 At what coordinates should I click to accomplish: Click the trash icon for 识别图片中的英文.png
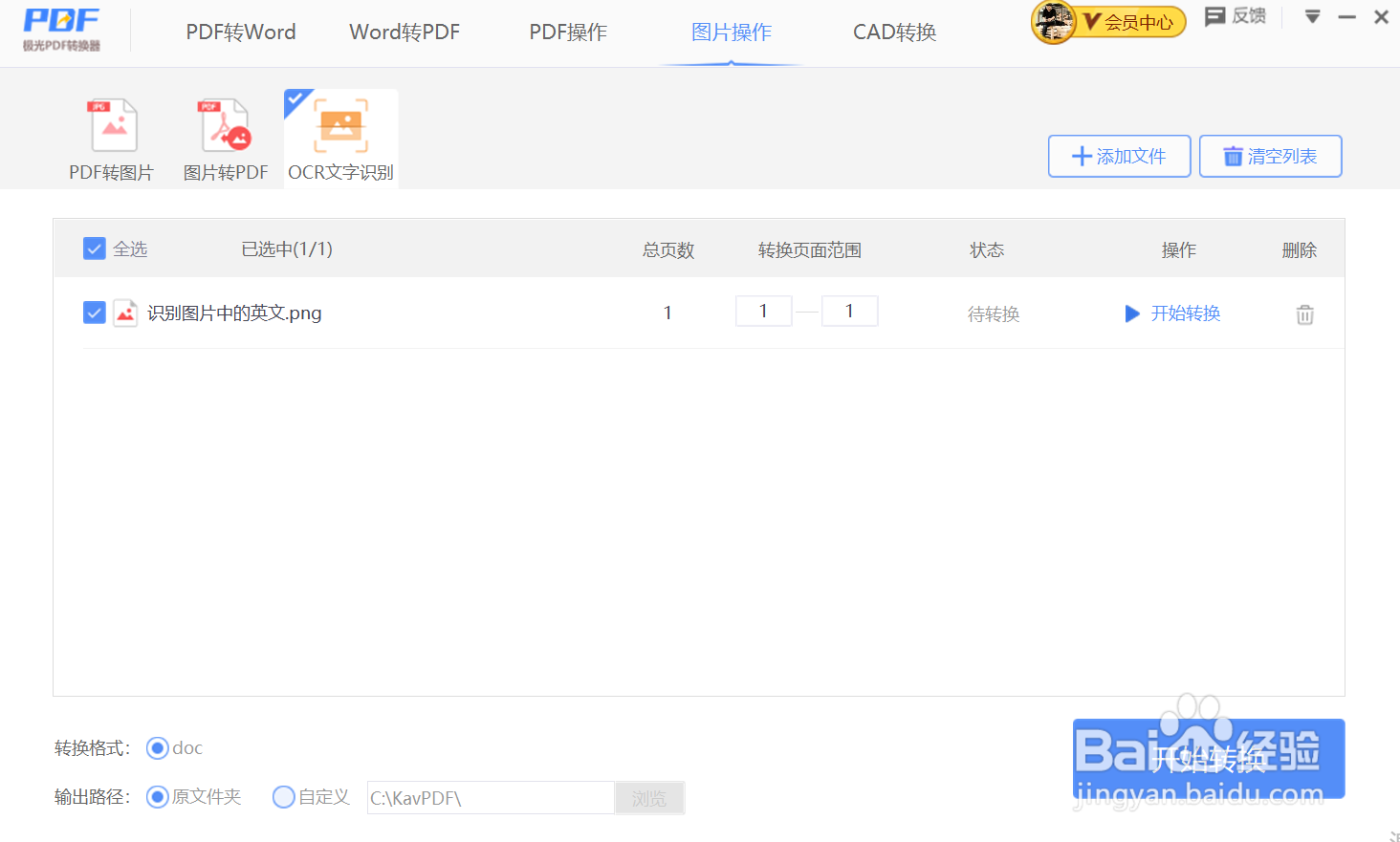1304,314
